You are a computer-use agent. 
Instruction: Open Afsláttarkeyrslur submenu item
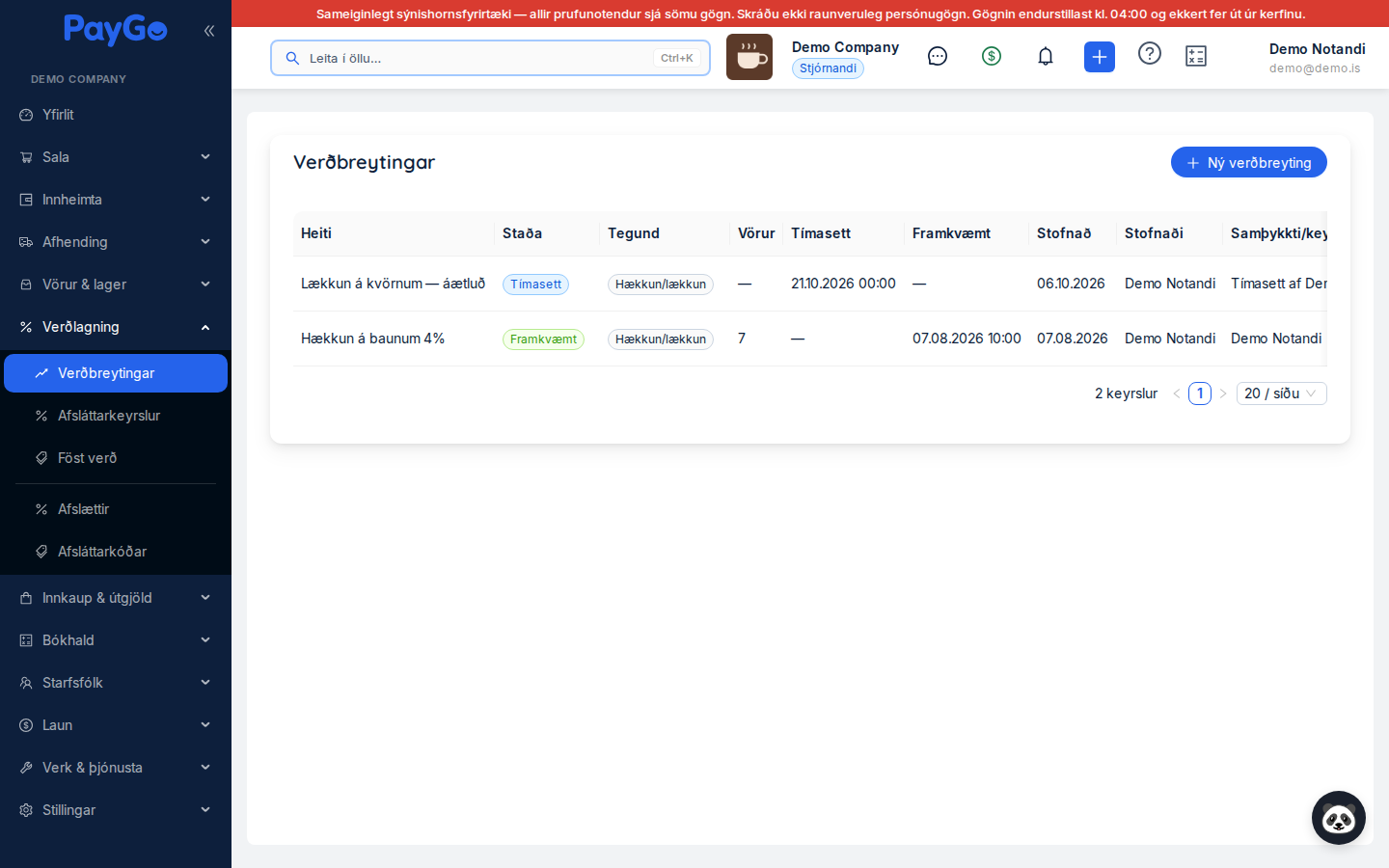point(116,416)
